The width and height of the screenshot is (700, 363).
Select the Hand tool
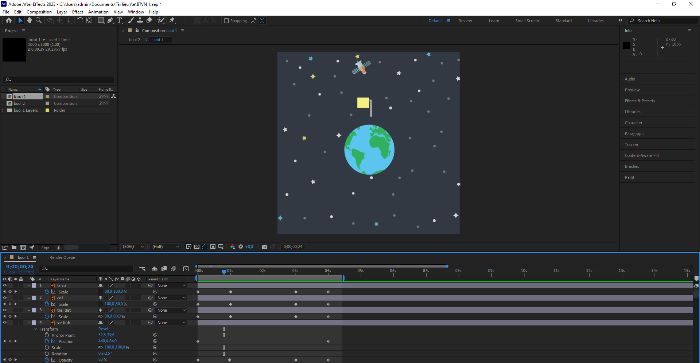[x=29, y=21]
